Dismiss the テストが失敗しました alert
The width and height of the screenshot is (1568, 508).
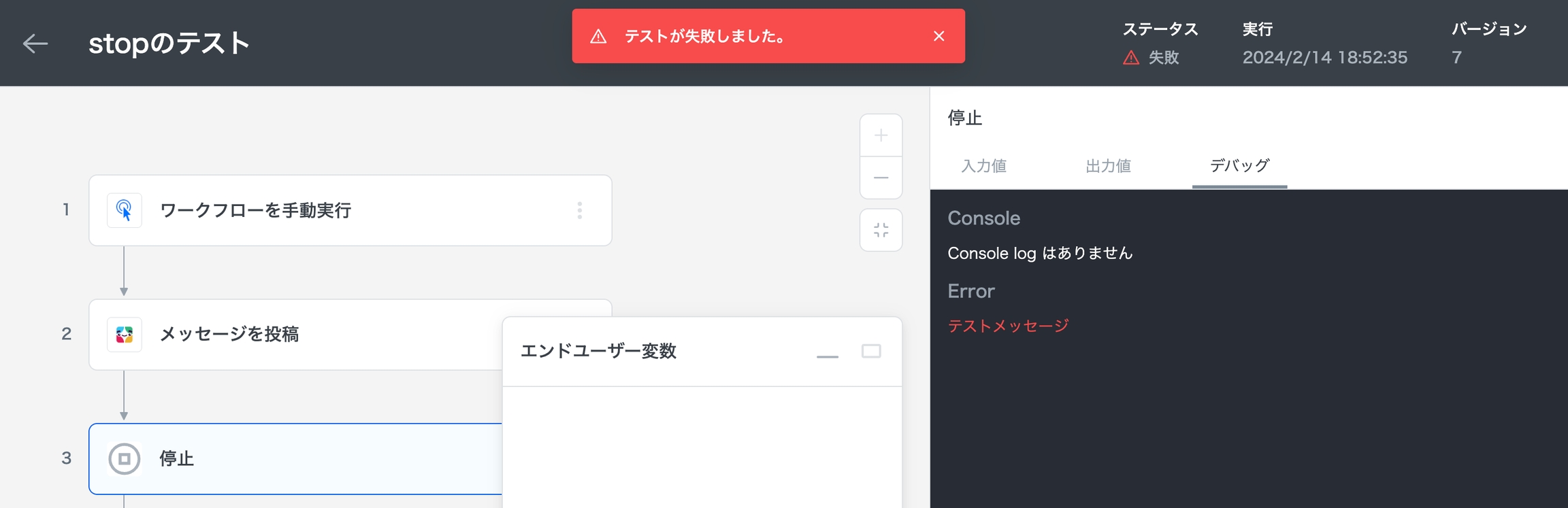[938, 36]
